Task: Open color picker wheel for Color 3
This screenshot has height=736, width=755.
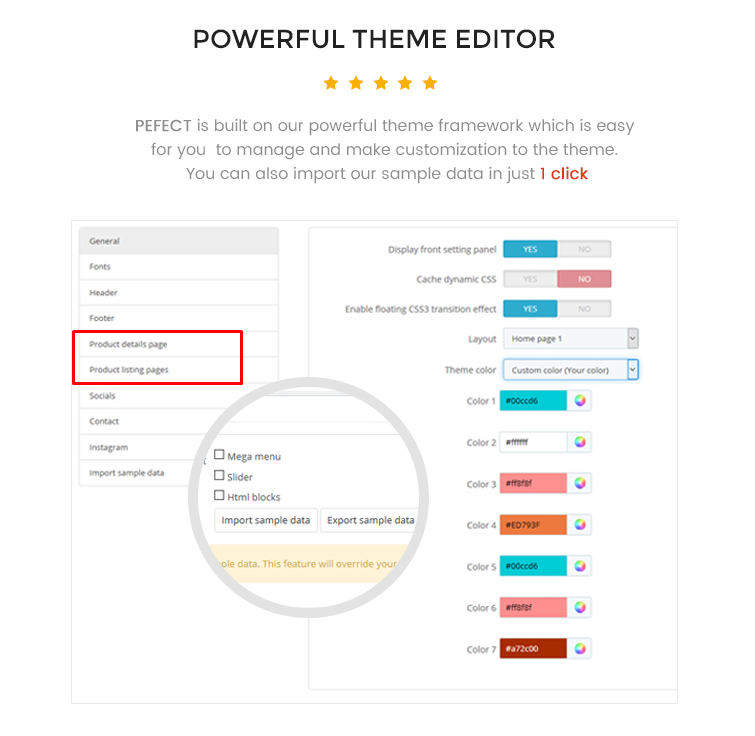Action: (x=580, y=483)
